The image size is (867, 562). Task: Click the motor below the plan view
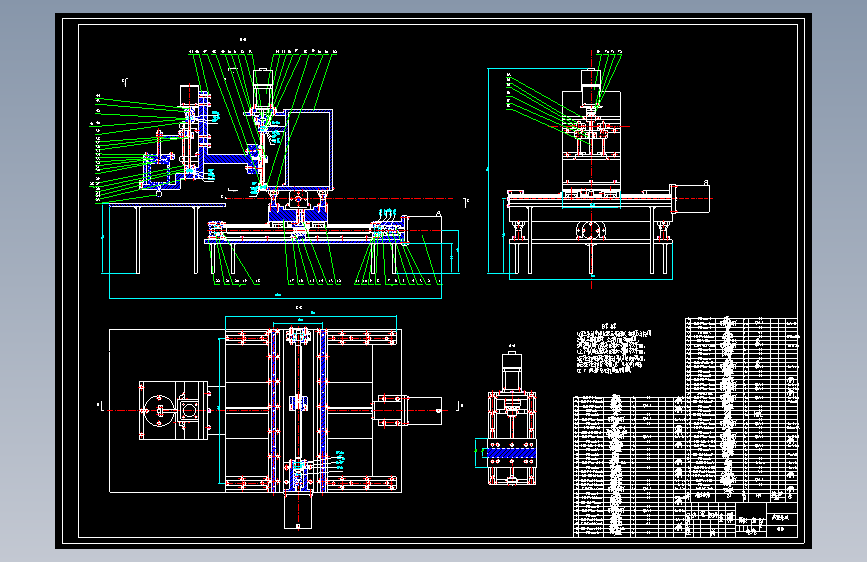[298, 511]
